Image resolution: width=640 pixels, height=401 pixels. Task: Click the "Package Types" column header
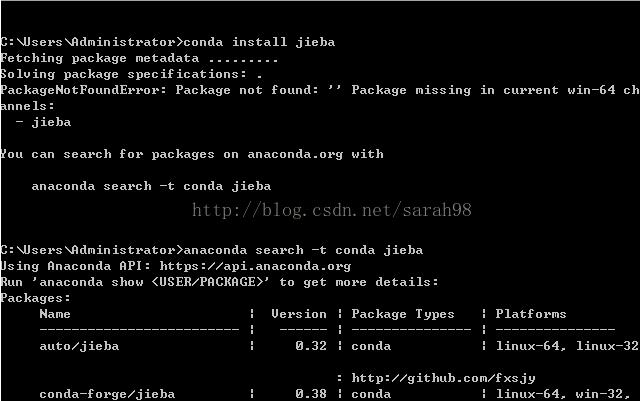pos(403,314)
